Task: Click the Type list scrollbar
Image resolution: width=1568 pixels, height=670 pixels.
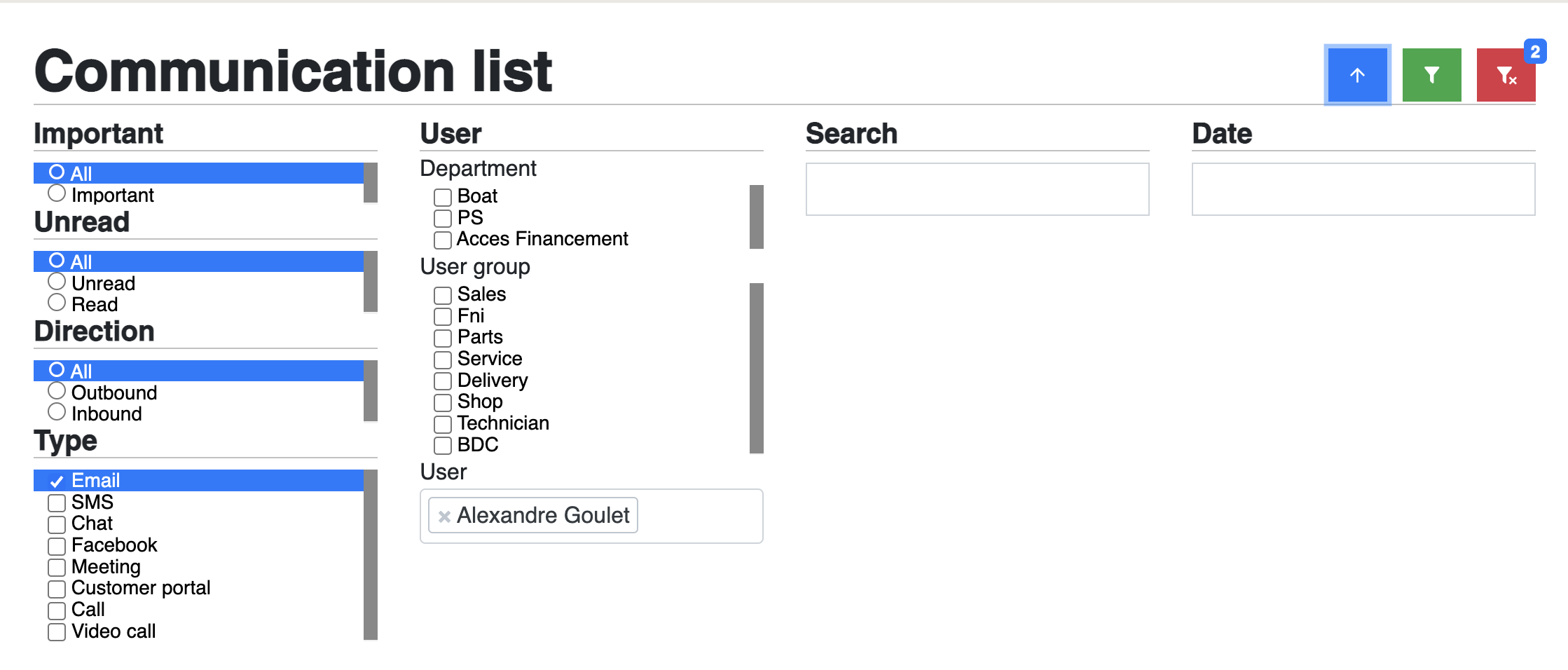Action: click(371, 555)
